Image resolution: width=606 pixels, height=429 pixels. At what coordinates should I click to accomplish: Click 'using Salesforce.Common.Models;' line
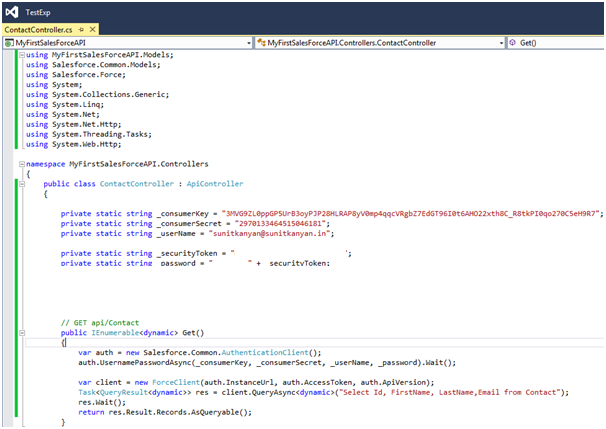(x=93, y=65)
